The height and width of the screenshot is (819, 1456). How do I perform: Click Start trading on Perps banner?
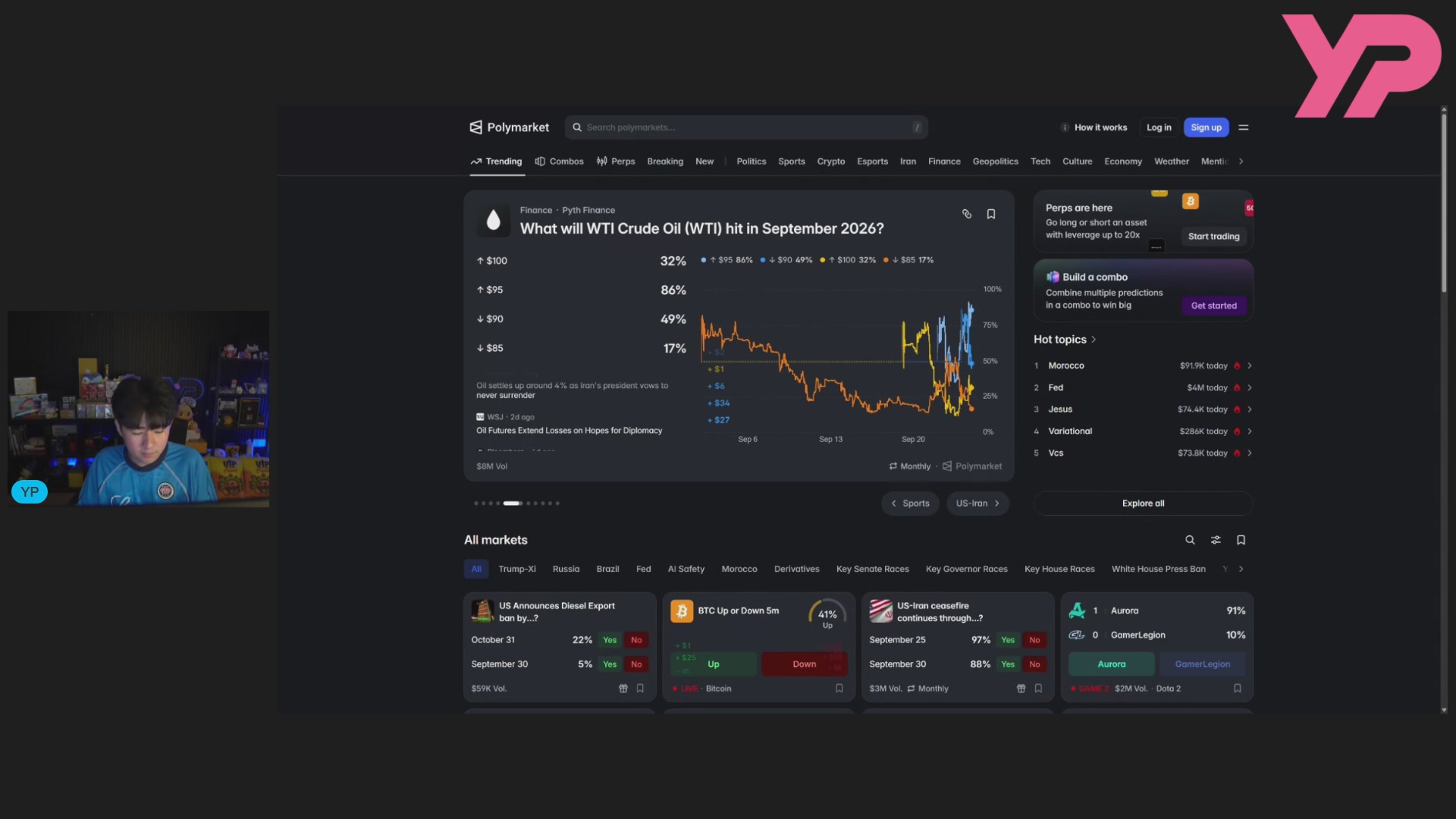(1214, 237)
